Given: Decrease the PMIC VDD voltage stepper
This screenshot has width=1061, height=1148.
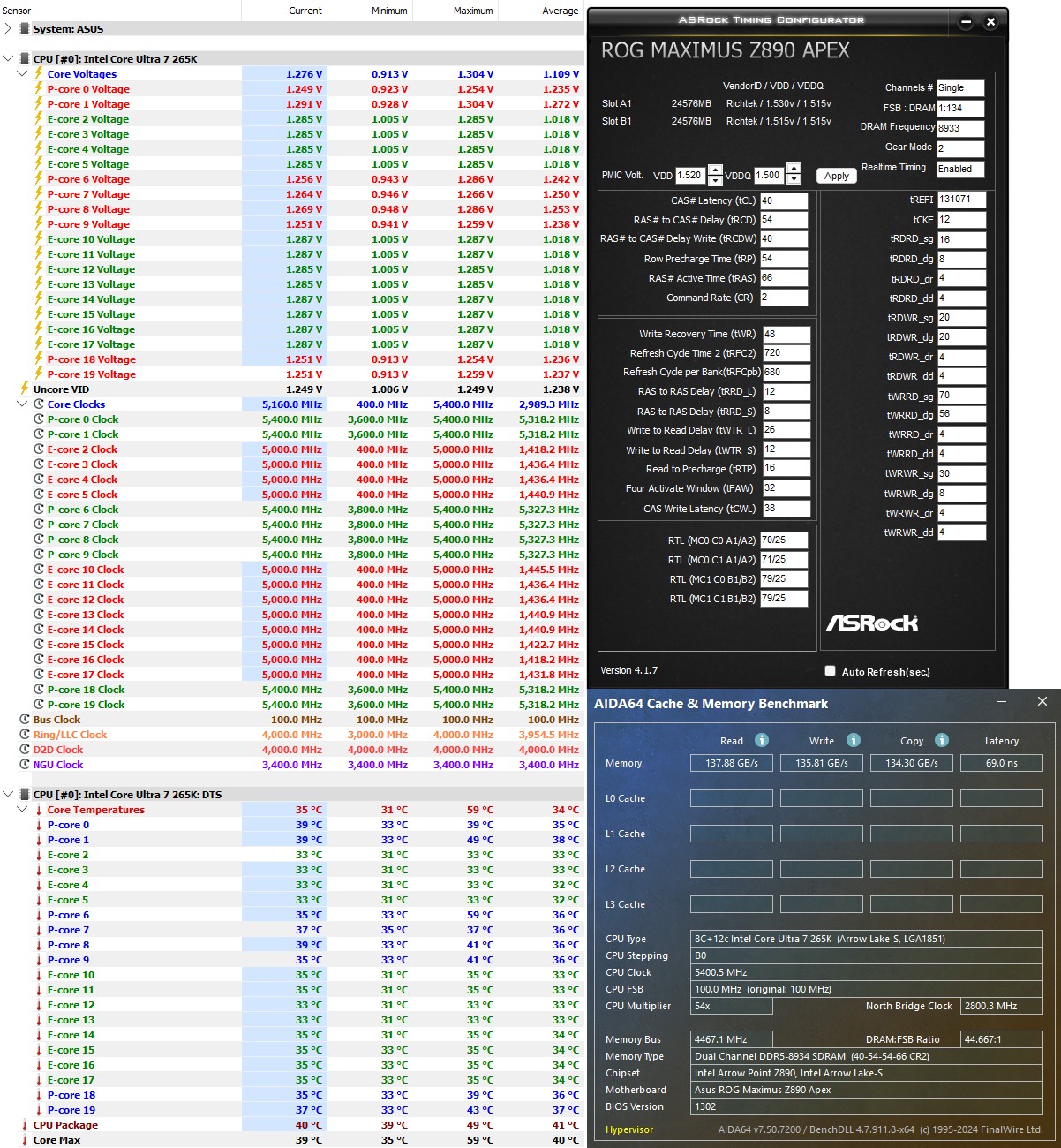Looking at the screenshot, I should (x=715, y=180).
